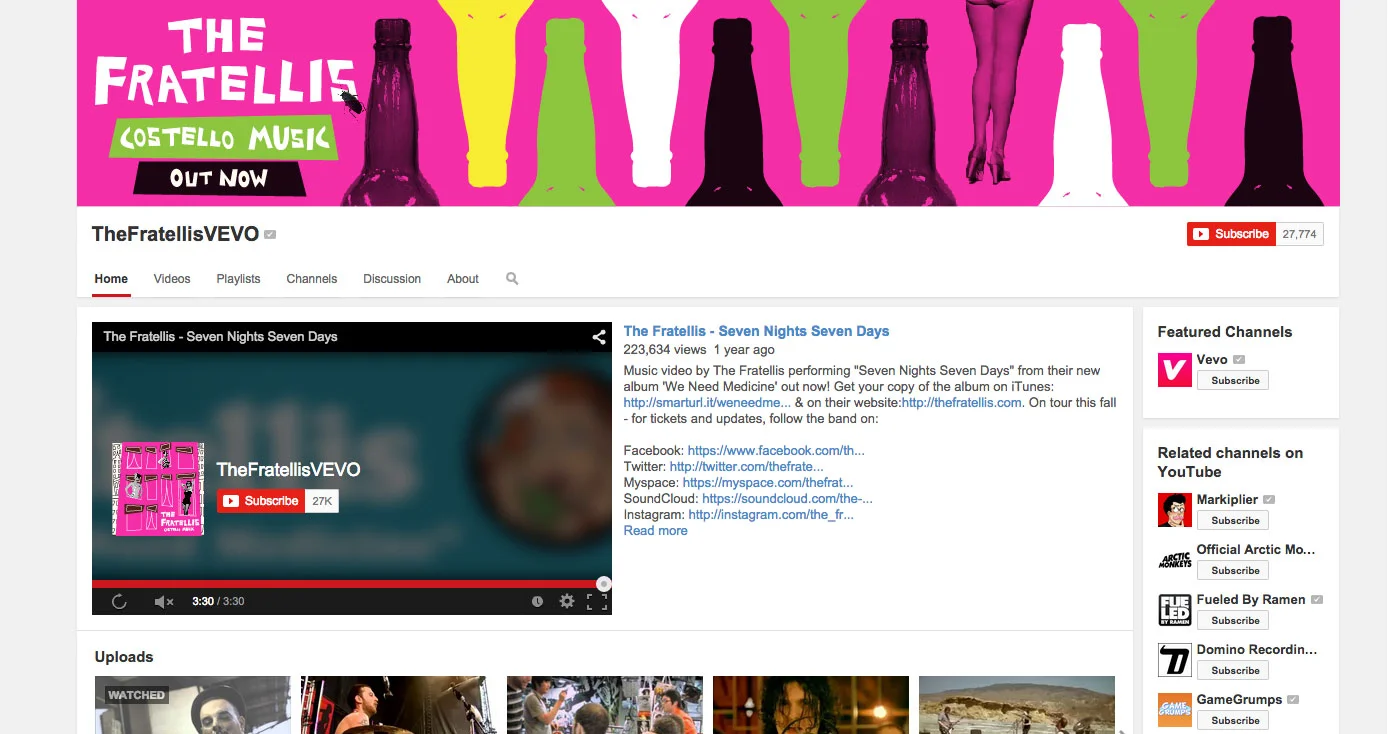1388x734 pixels.
Task: Subscribe to Markiplier
Action: tap(1233, 521)
